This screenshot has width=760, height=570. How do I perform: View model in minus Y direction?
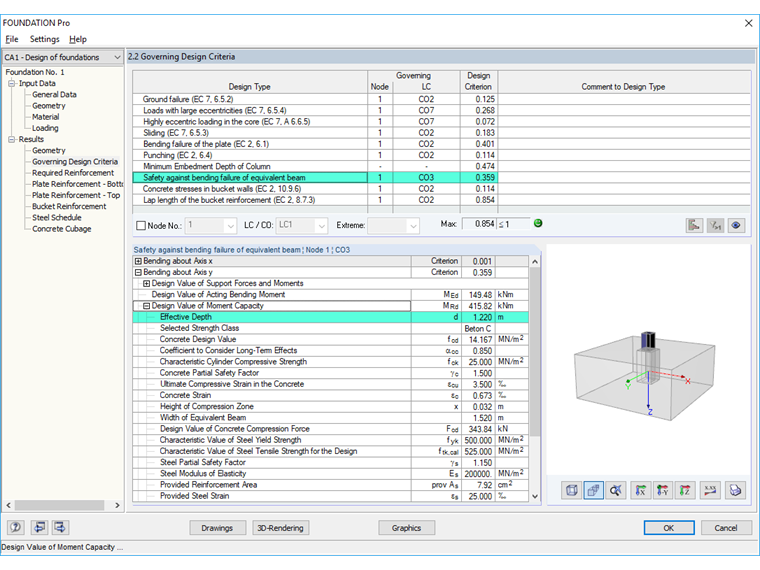(x=663, y=491)
